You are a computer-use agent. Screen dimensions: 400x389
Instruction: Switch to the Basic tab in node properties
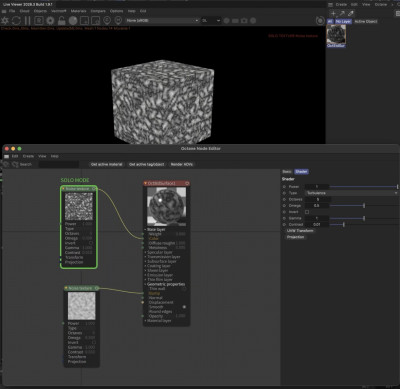(x=287, y=172)
